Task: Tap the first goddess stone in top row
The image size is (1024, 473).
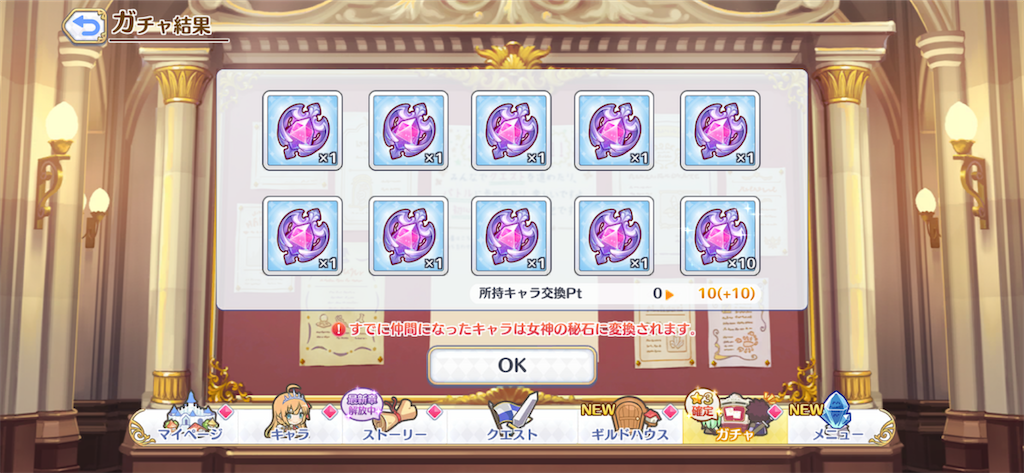Action: coord(302,131)
